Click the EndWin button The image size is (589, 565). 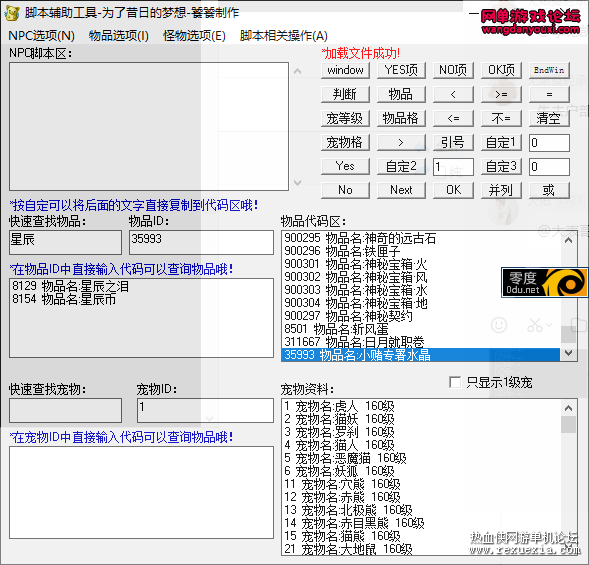549,70
